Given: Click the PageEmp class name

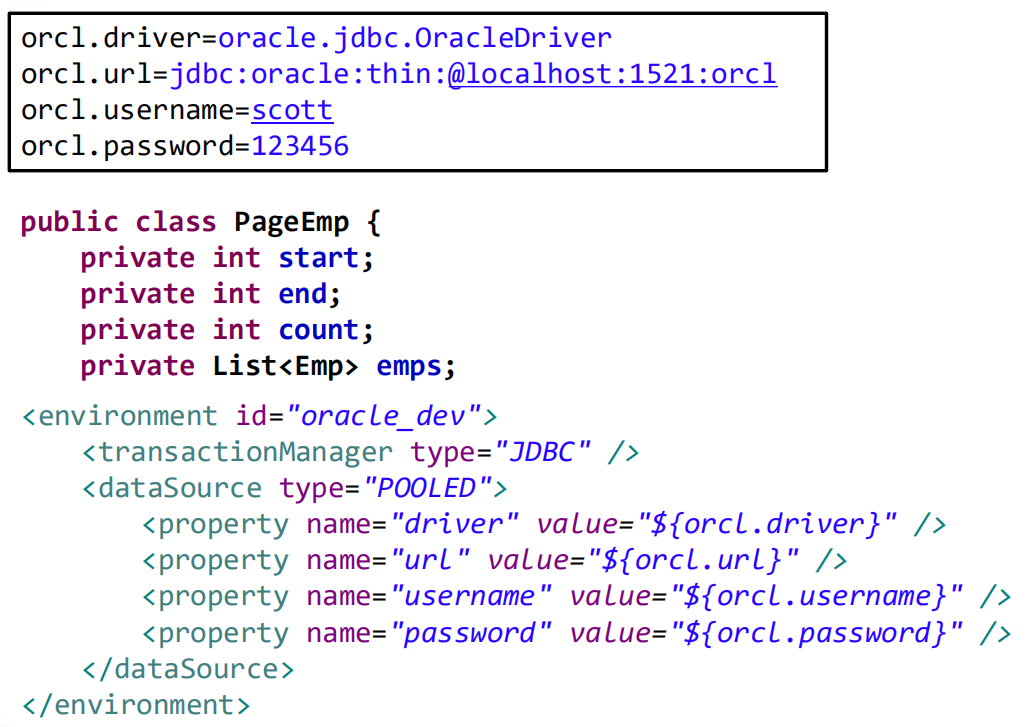Looking at the screenshot, I should pos(291,222).
